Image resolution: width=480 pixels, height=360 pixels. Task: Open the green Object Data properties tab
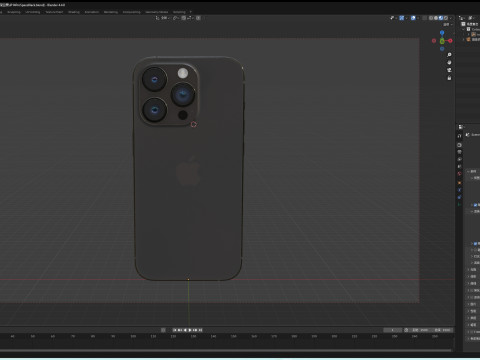(x=459, y=204)
